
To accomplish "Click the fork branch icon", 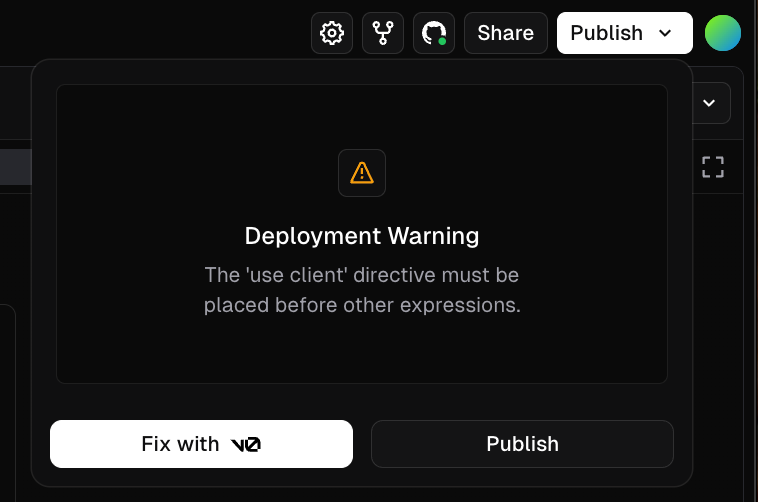I will click(383, 33).
